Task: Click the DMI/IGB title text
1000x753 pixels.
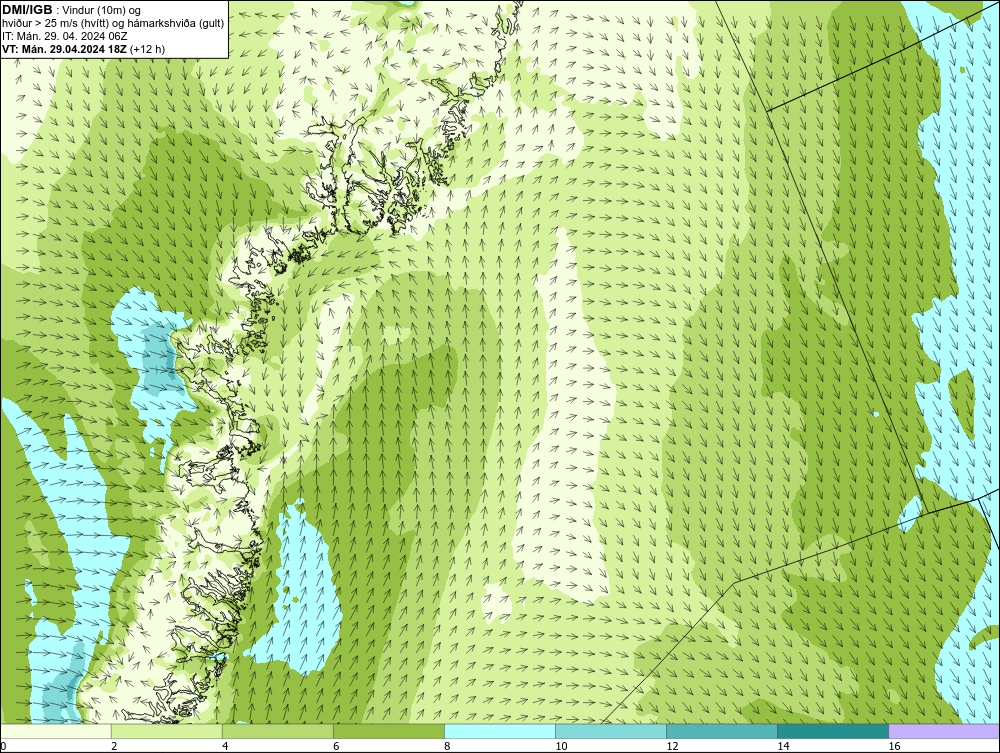Action: point(27,10)
